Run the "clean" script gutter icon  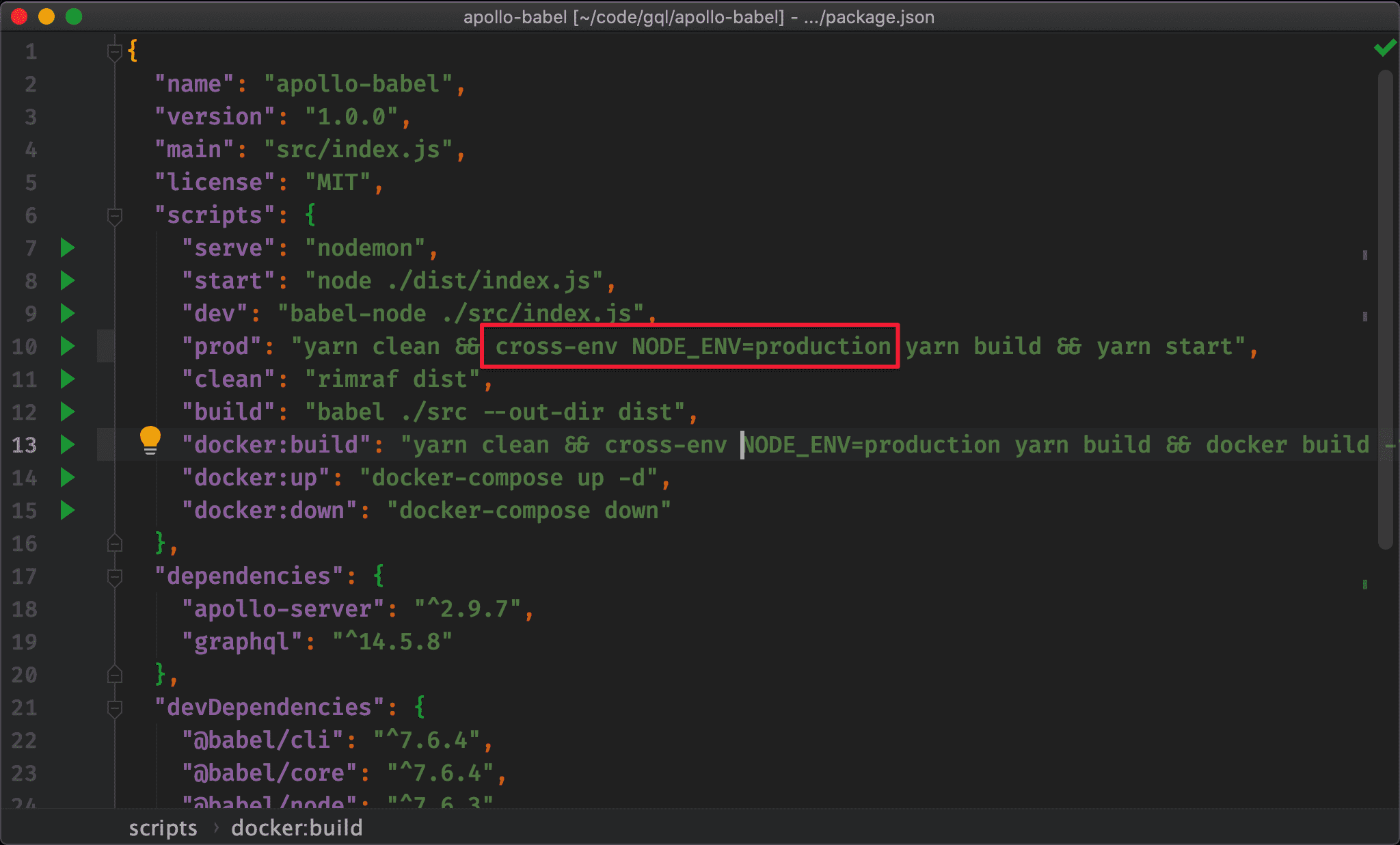(67, 379)
